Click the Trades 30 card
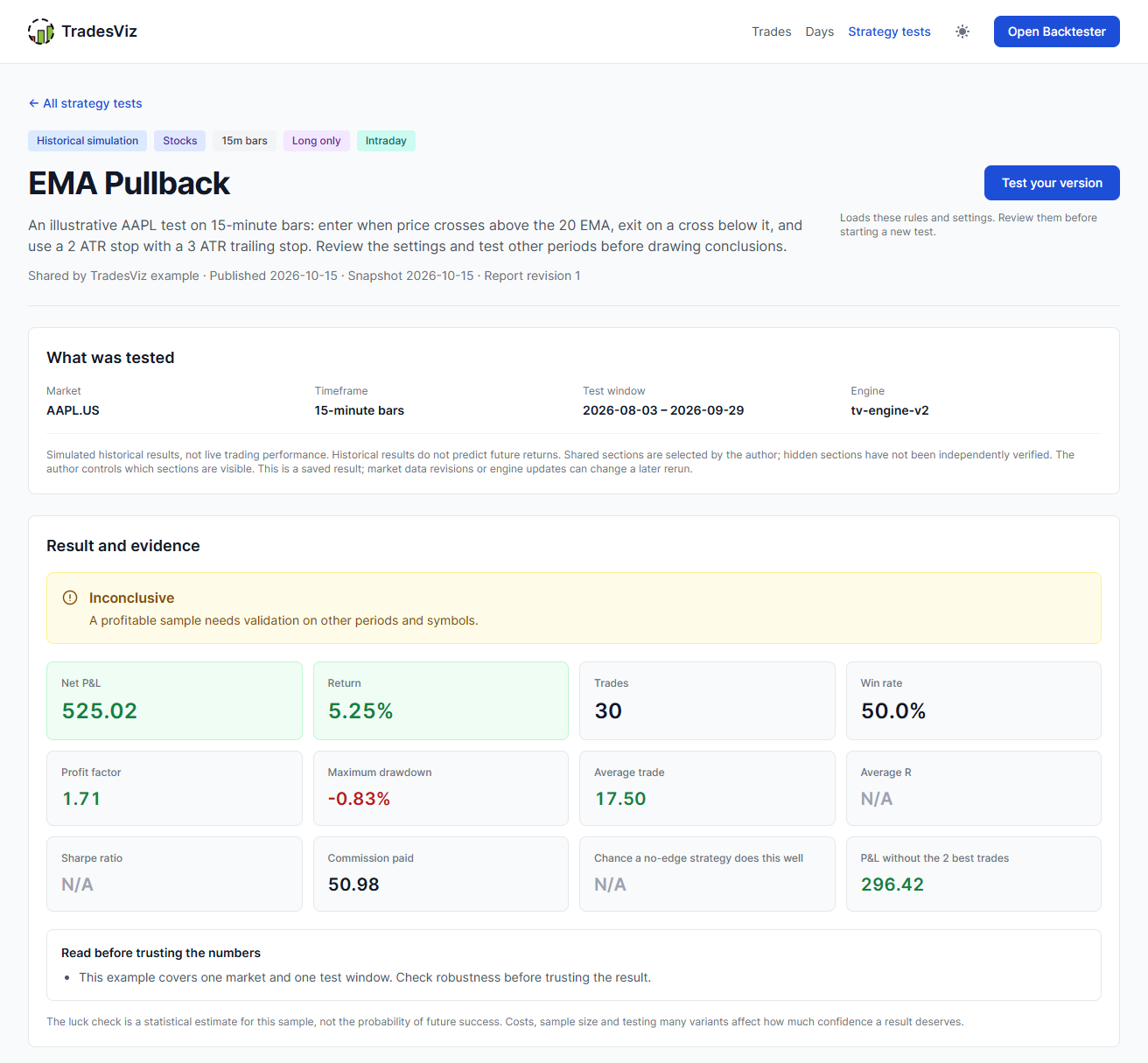The image size is (1148, 1063). tap(707, 701)
